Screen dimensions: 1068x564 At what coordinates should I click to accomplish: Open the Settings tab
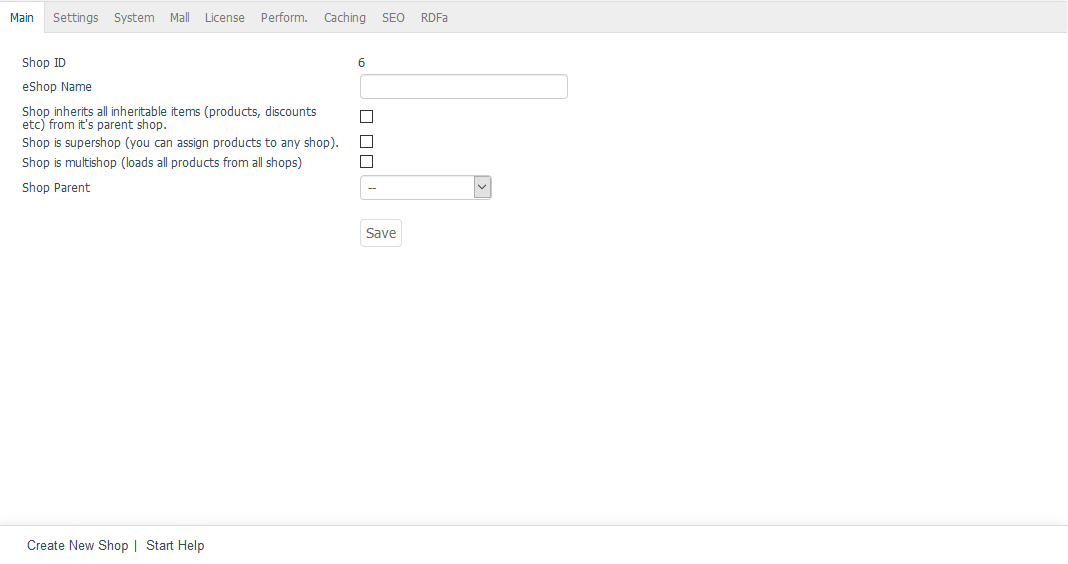coord(76,18)
